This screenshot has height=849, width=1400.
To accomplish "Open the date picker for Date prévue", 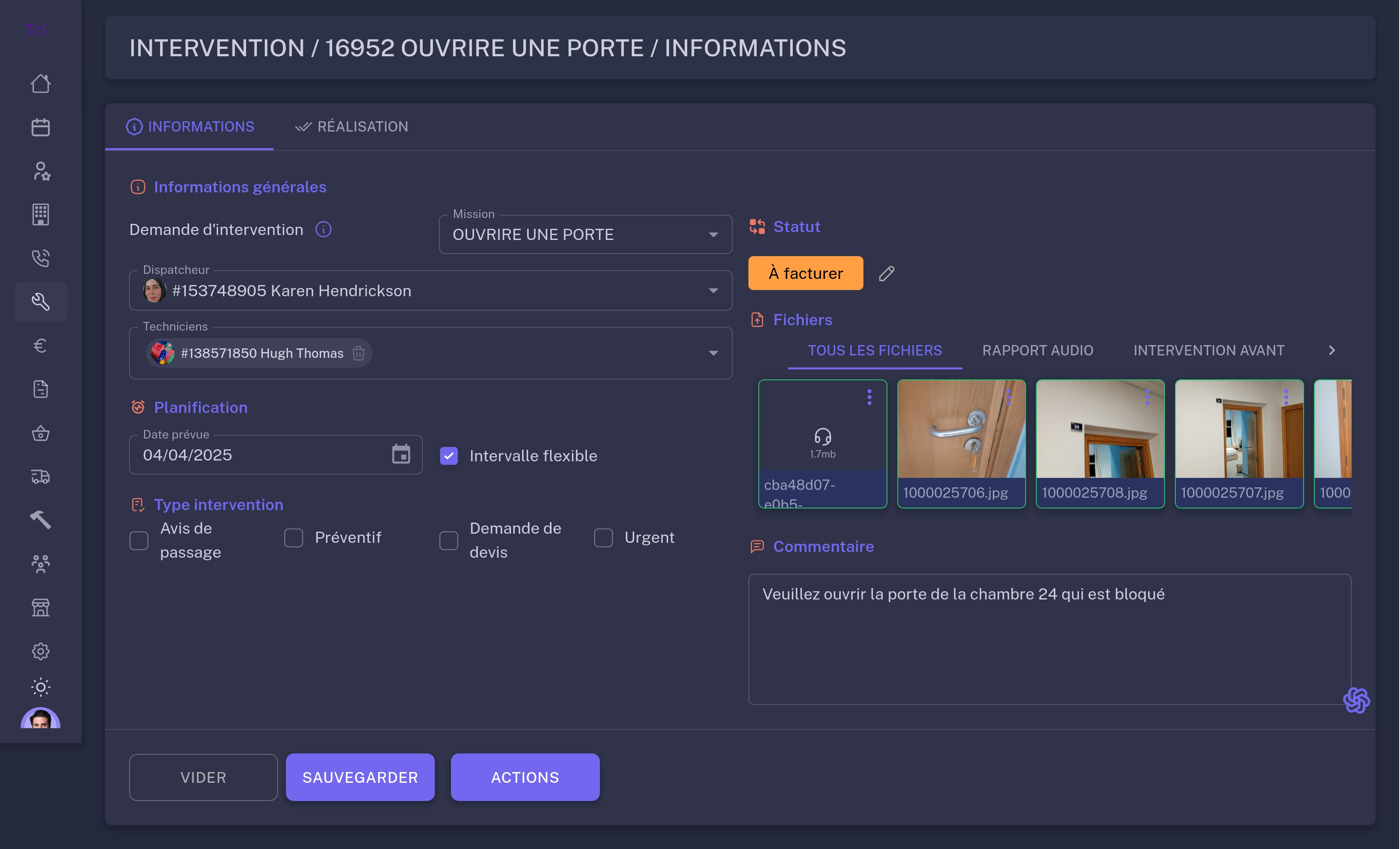I will [401, 454].
